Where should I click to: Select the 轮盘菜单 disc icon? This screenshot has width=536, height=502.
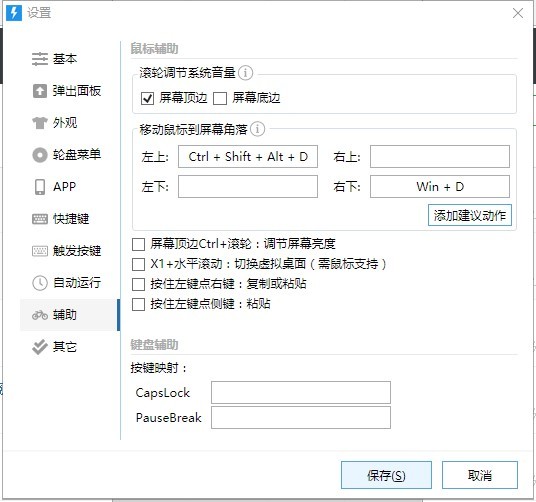click(40, 155)
